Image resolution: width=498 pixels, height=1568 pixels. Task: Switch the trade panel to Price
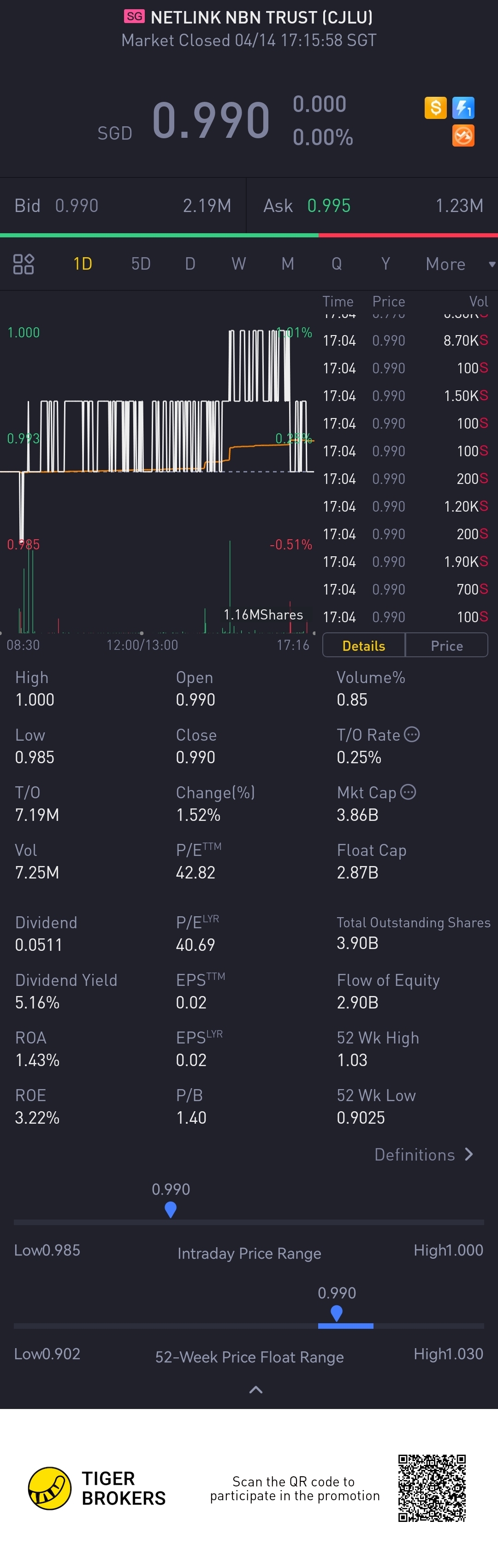click(x=447, y=645)
